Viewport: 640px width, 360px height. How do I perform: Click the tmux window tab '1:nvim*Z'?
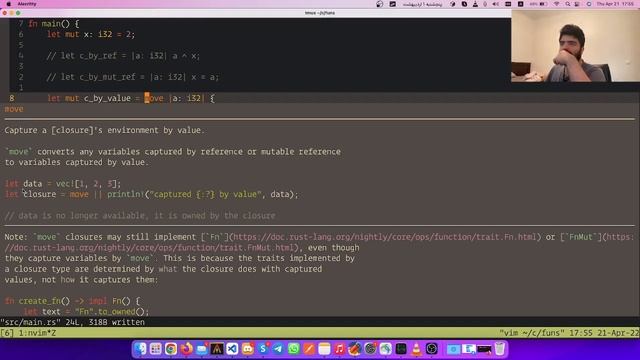(37, 333)
